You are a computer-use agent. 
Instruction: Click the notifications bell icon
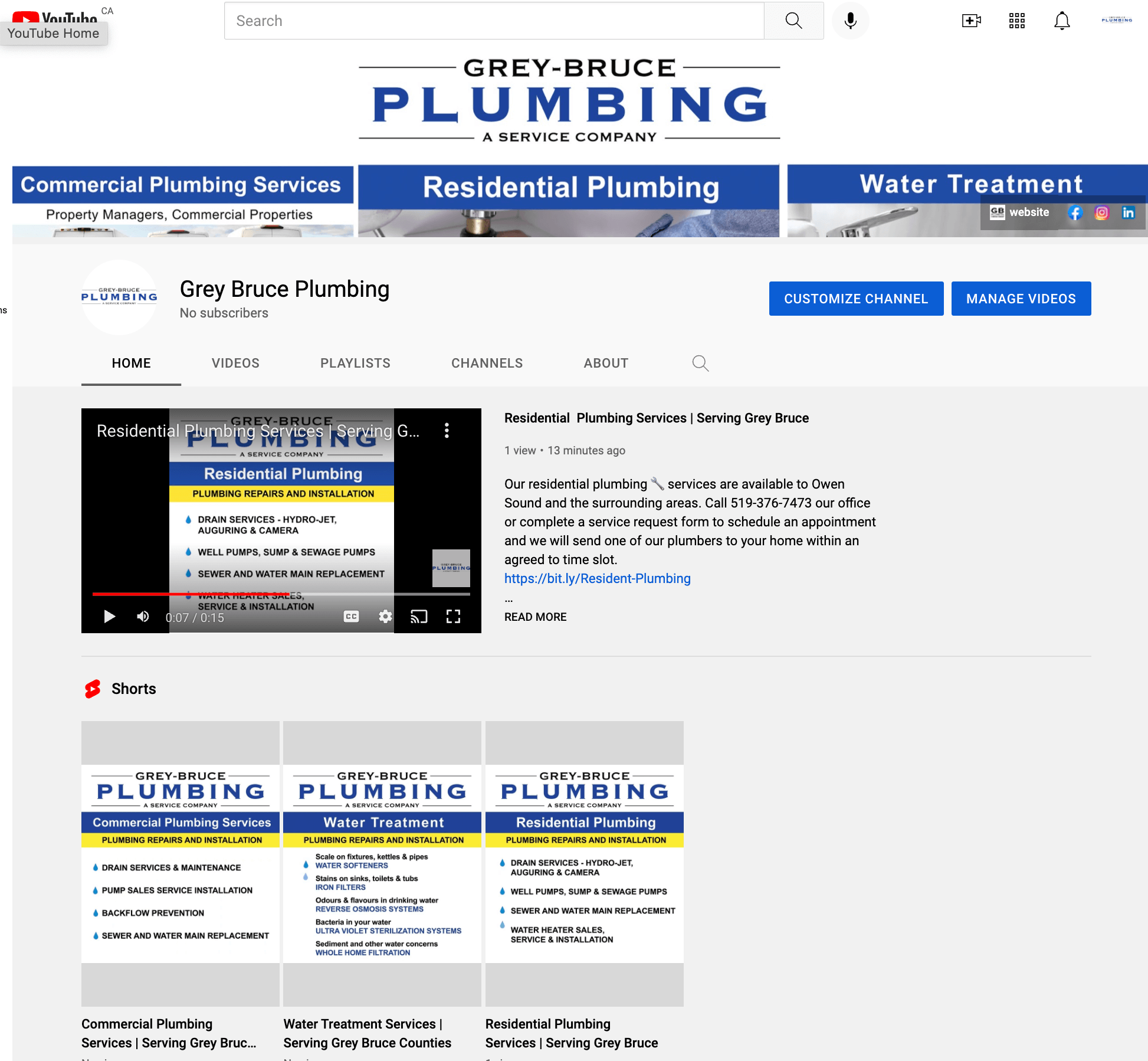1061,20
